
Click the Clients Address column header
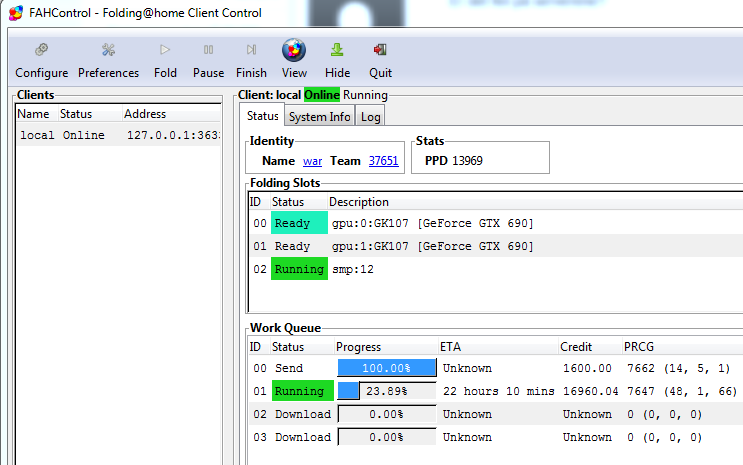(x=172, y=114)
